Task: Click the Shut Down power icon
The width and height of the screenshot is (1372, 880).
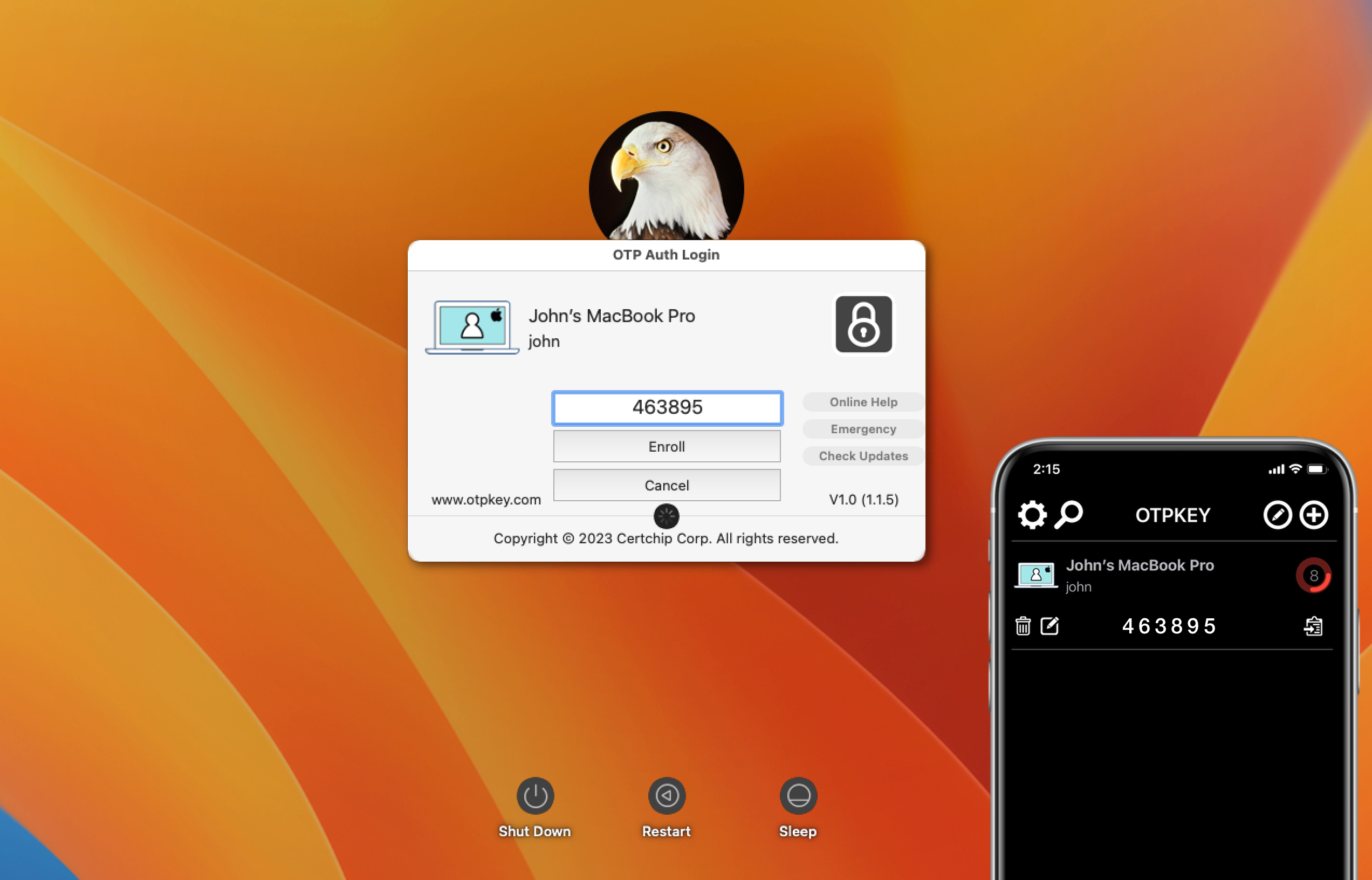Action: point(535,795)
